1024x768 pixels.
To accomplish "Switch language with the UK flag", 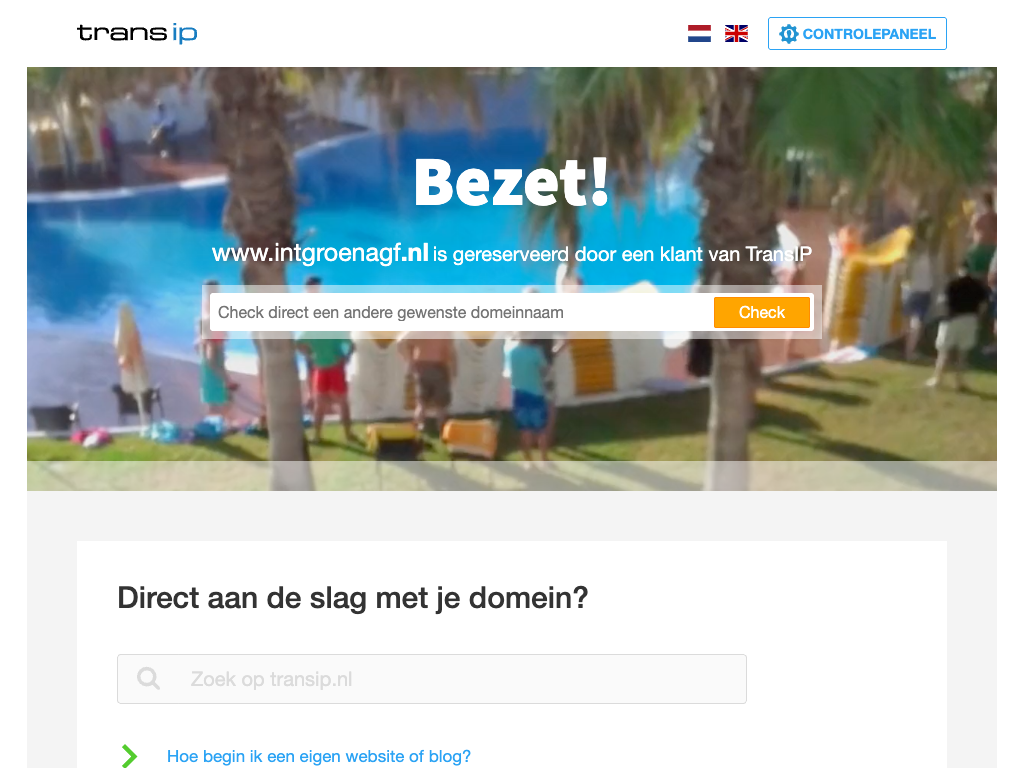I will (736, 33).
